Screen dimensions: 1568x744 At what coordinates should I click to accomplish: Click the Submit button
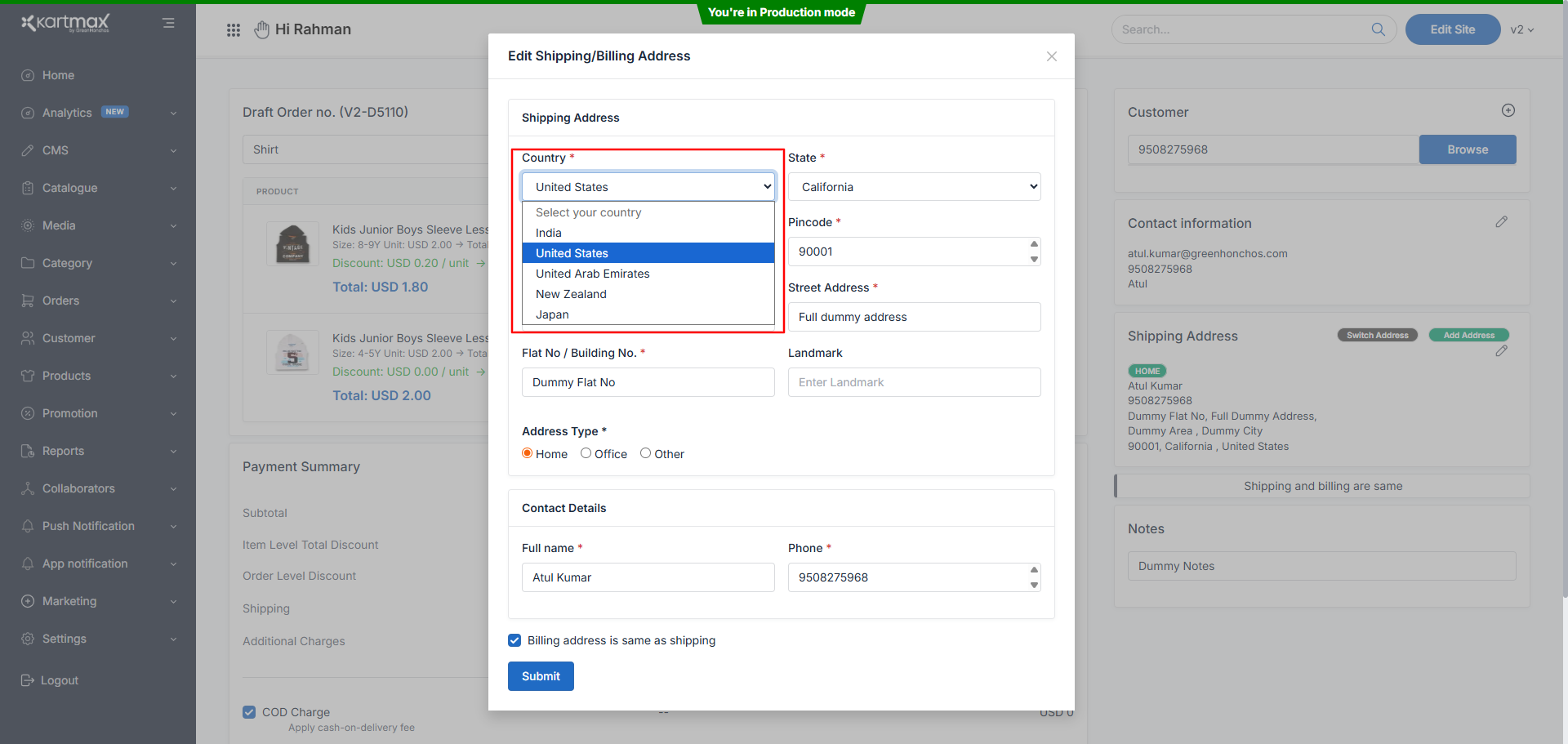click(541, 676)
